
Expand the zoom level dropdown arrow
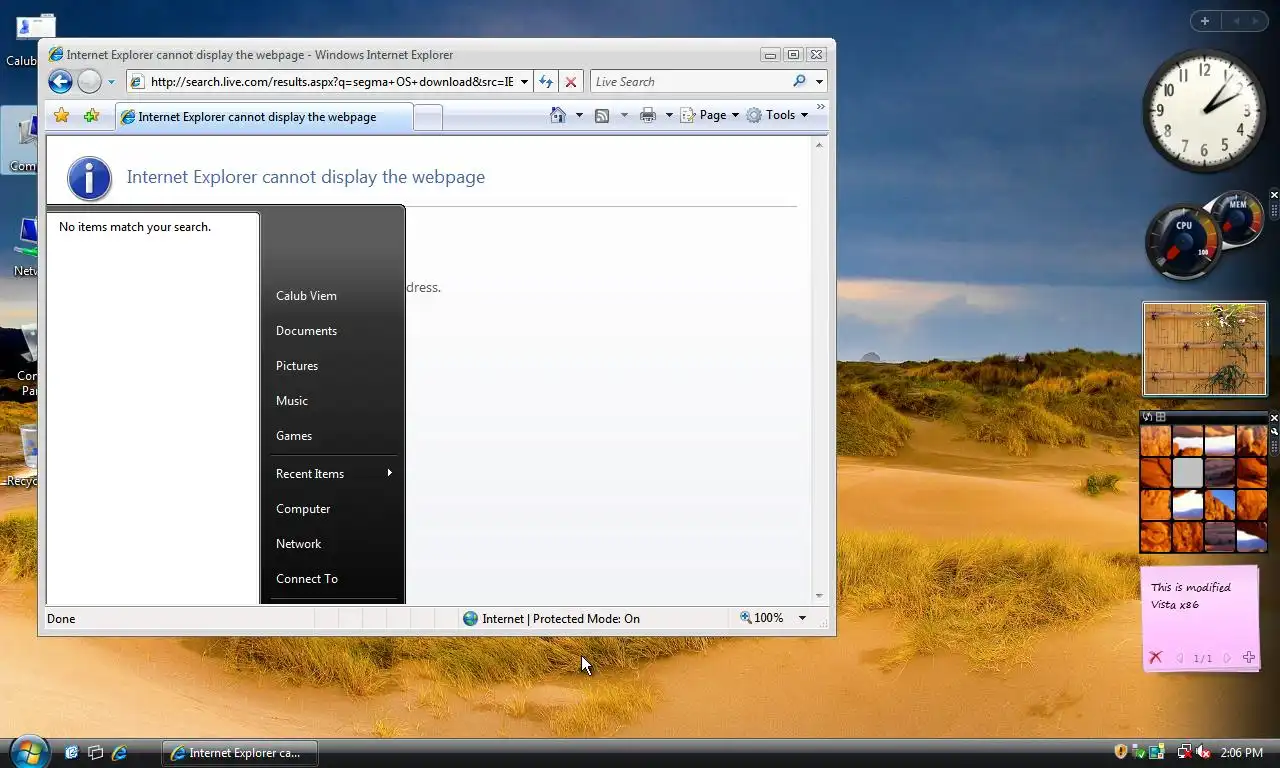click(x=802, y=618)
